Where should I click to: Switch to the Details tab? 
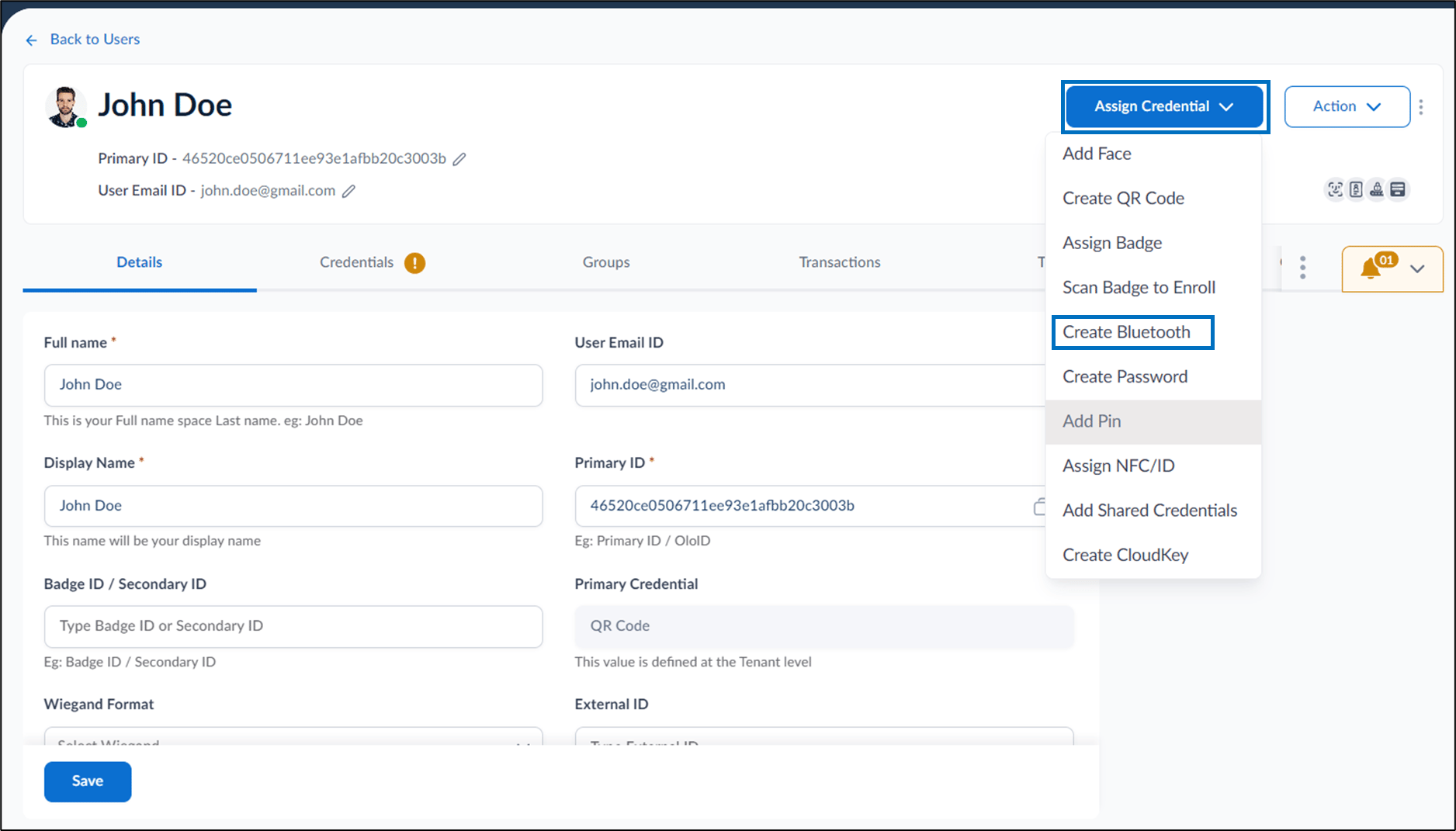[140, 262]
